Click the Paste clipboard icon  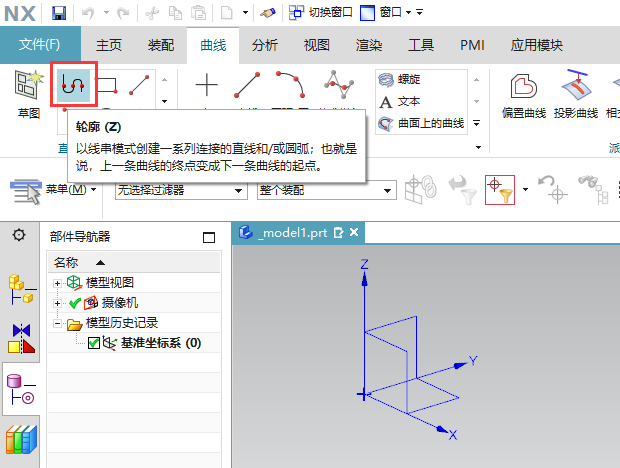pyautogui.click(x=198, y=13)
